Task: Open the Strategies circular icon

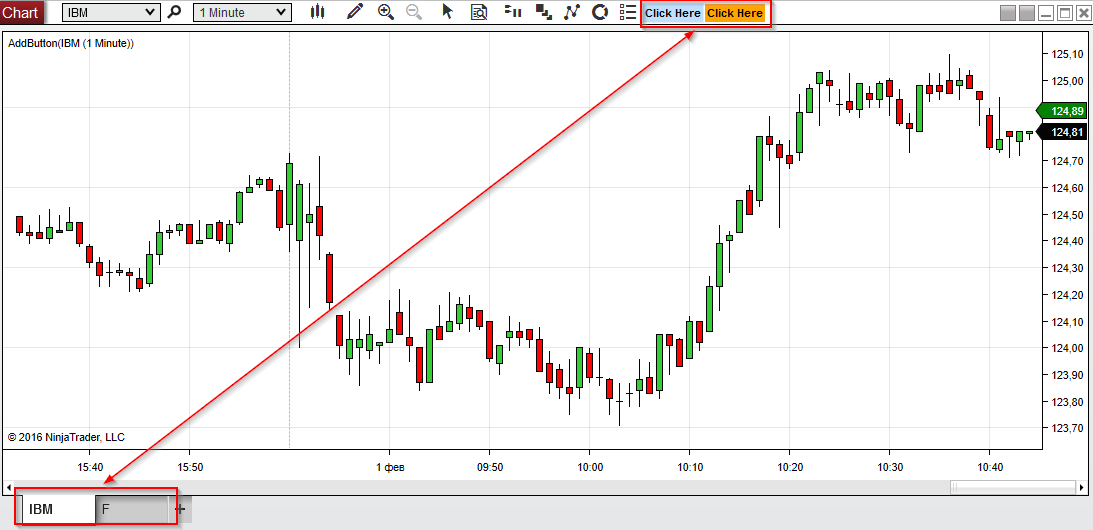Action: pos(599,12)
